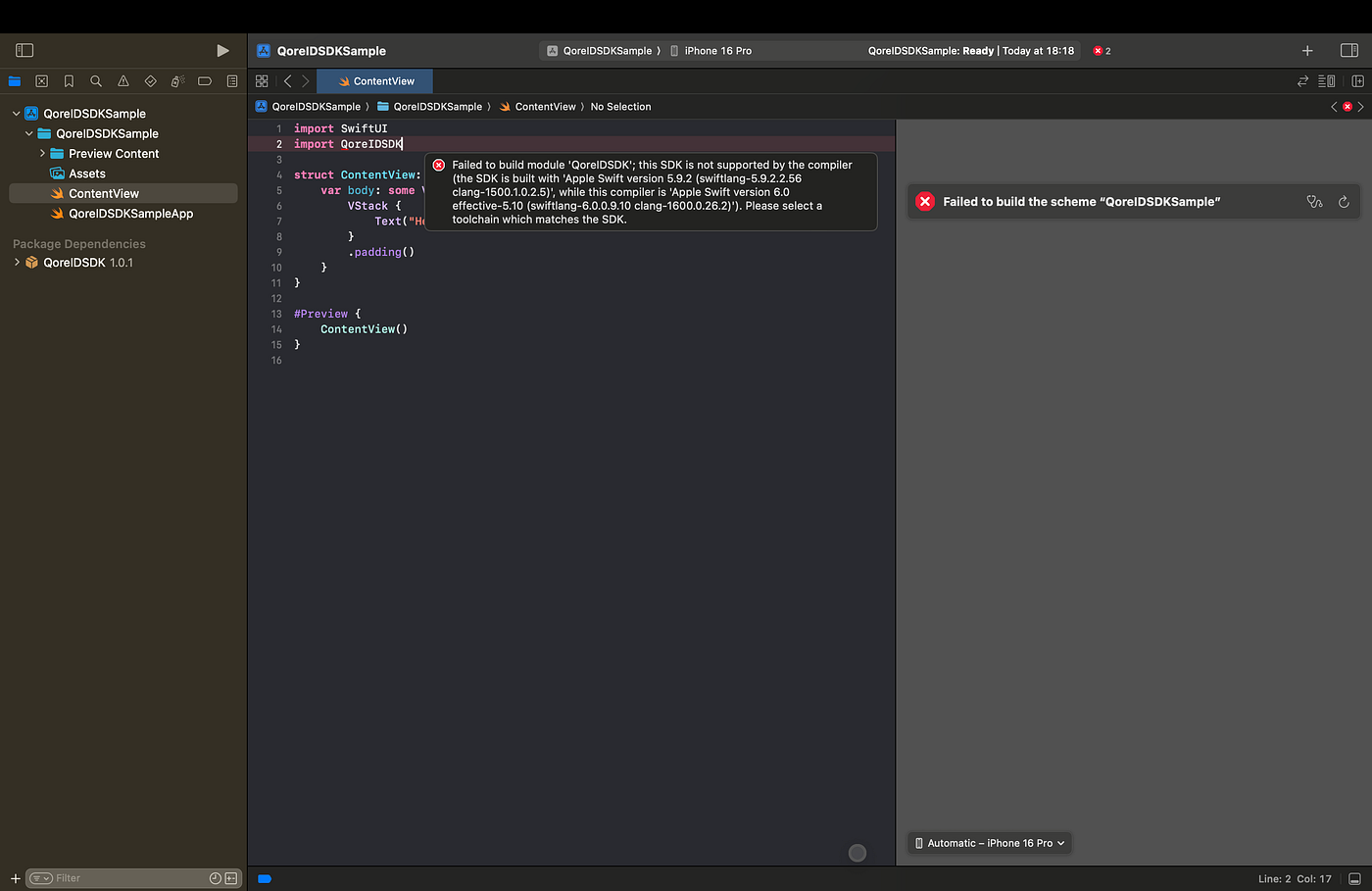
Task: Run the app with the Play button
Action: pyautogui.click(x=222, y=49)
